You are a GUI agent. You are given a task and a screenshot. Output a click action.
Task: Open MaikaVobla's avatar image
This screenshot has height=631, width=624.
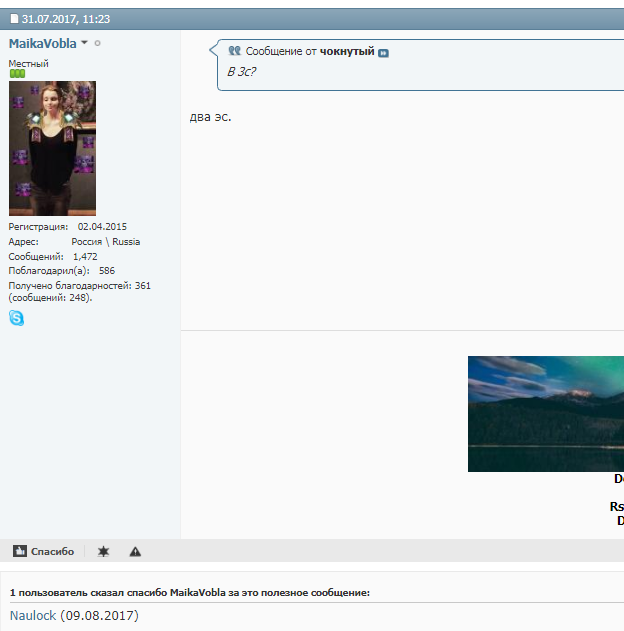pos(52,148)
